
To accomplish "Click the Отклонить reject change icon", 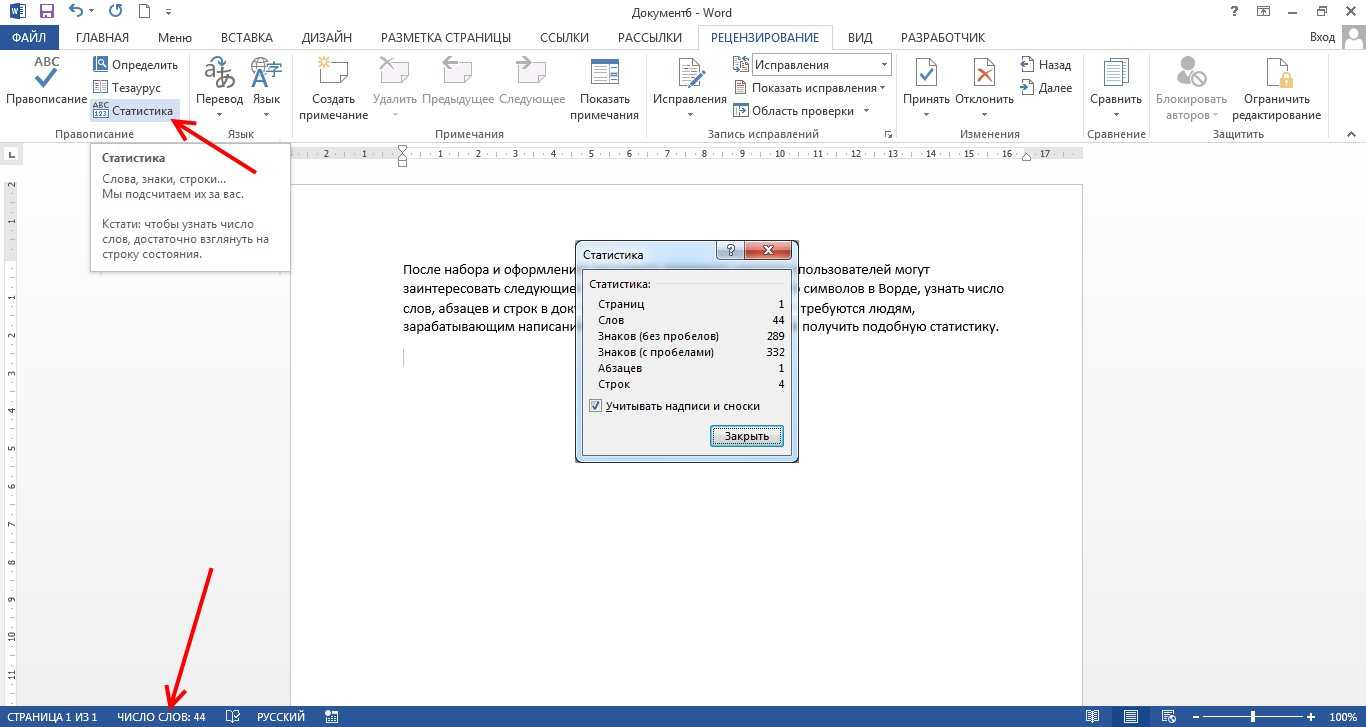I will click(984, 82).
